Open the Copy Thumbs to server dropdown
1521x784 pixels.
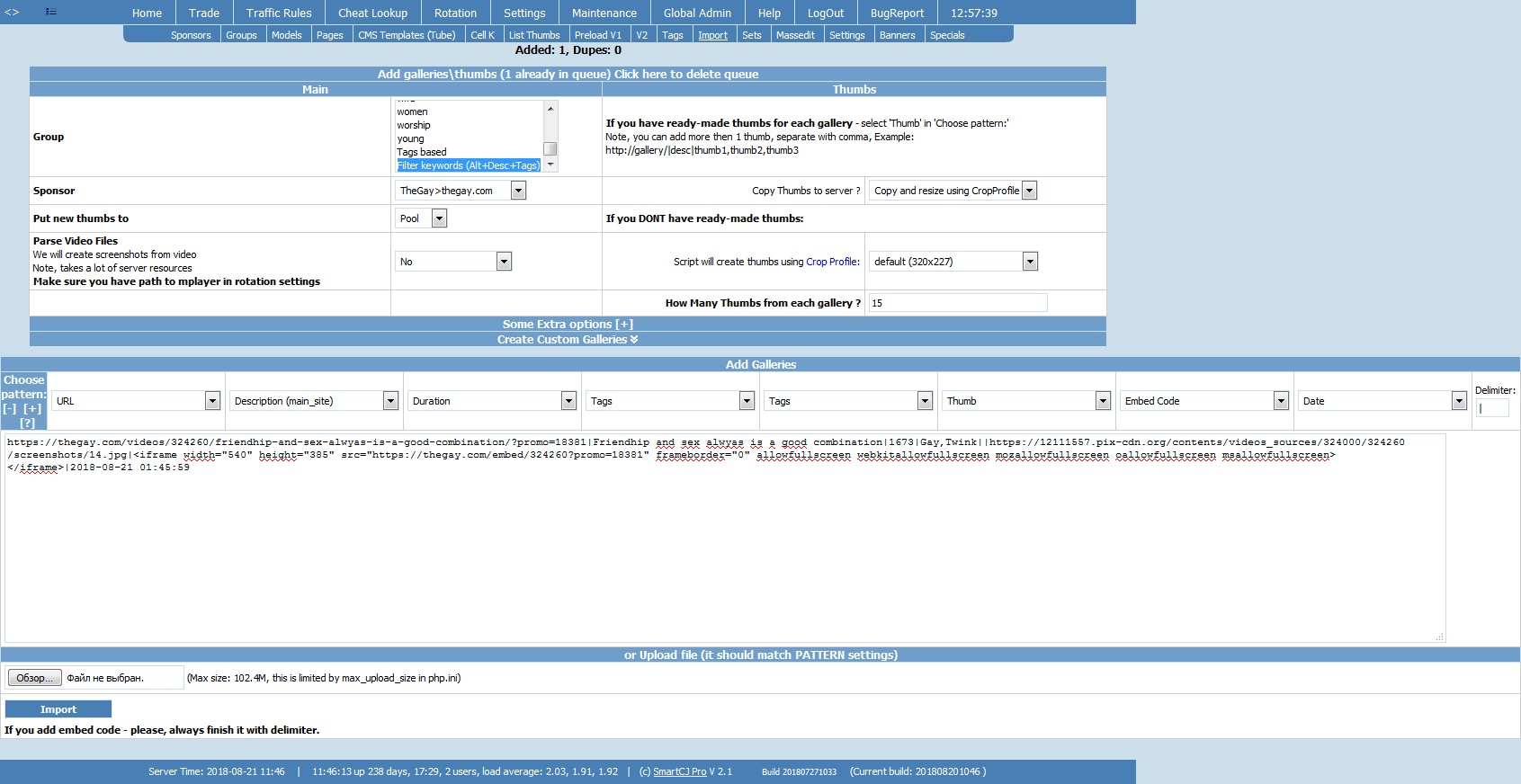tap(953, 191)
